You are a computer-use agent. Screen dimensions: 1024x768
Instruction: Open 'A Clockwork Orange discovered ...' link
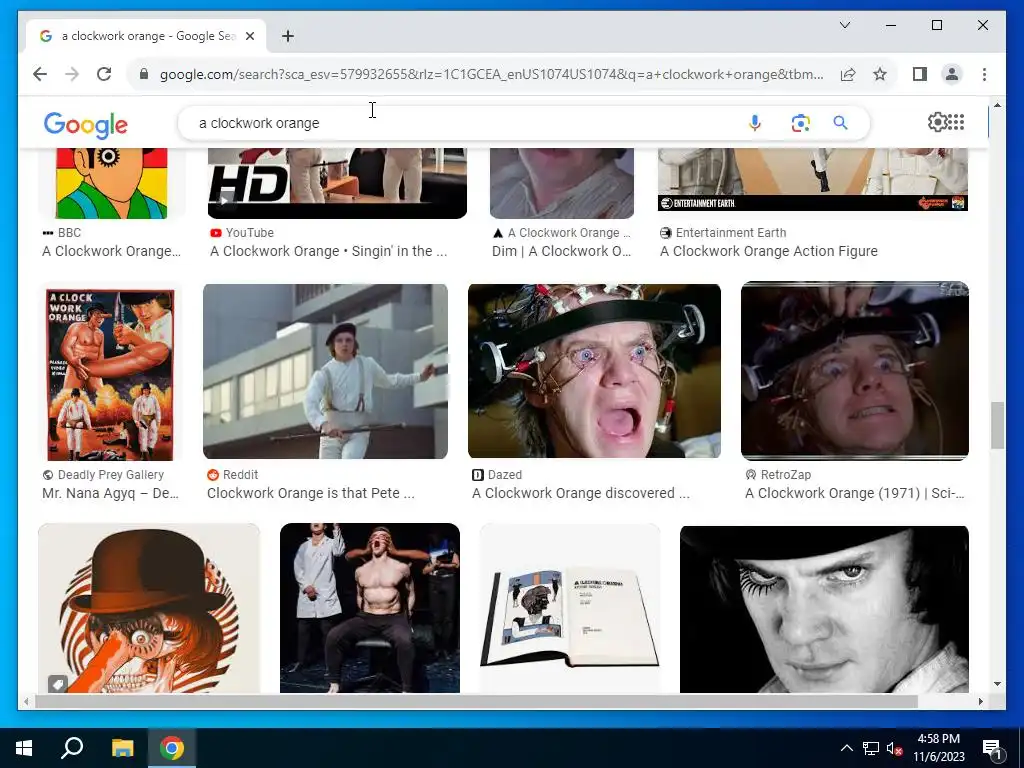(581, 493)
